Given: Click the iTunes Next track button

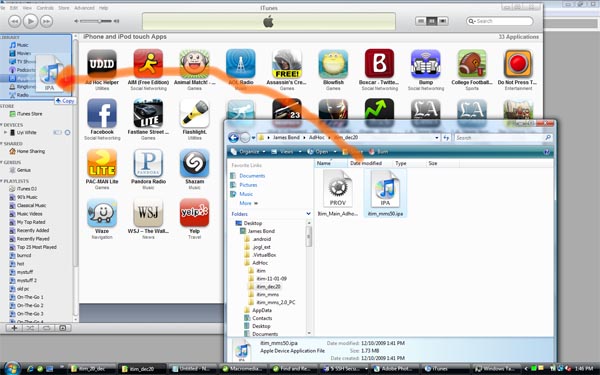Looking at the screenshot, I should (x=47, y=21).
